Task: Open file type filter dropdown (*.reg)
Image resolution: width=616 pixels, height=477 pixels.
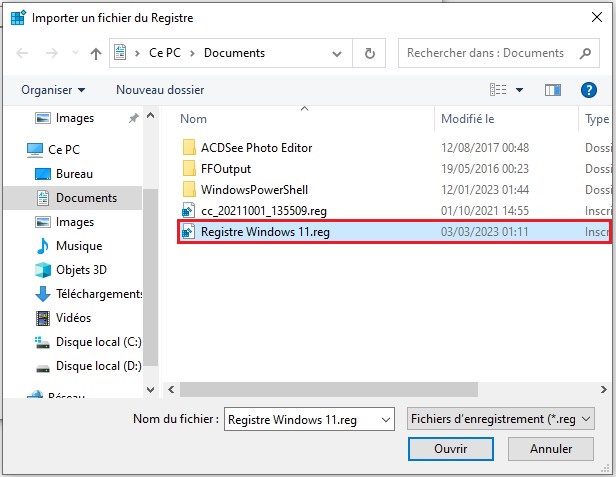Action: point(500,419)
